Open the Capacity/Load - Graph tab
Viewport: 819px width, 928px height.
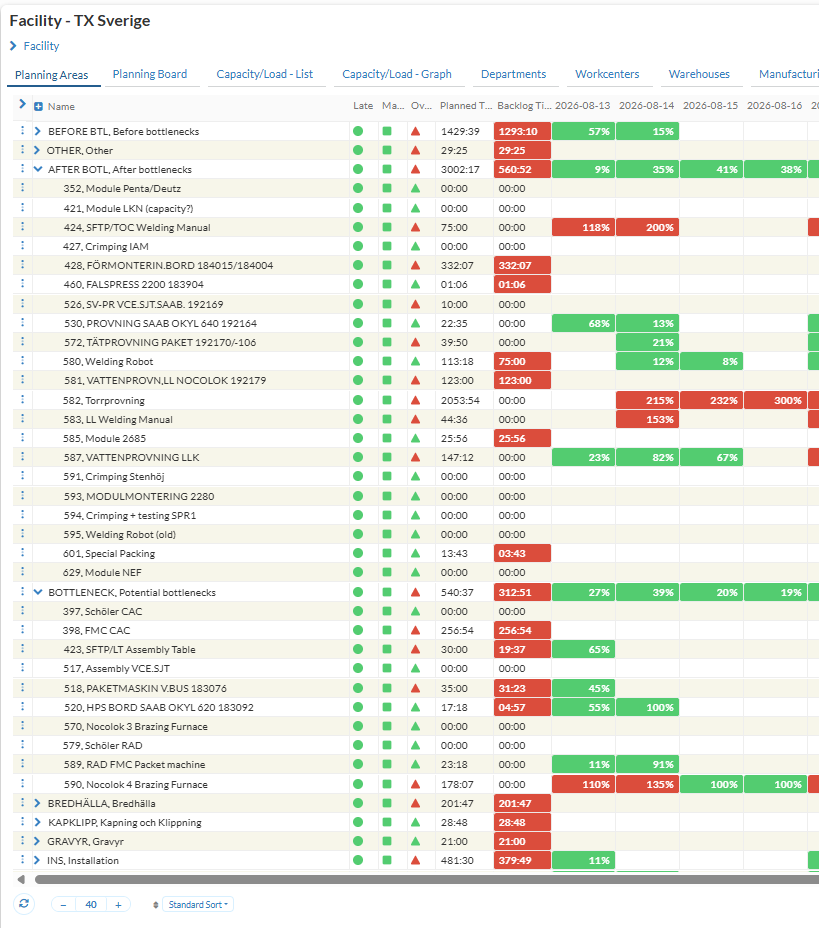click(x=396, y=74)
